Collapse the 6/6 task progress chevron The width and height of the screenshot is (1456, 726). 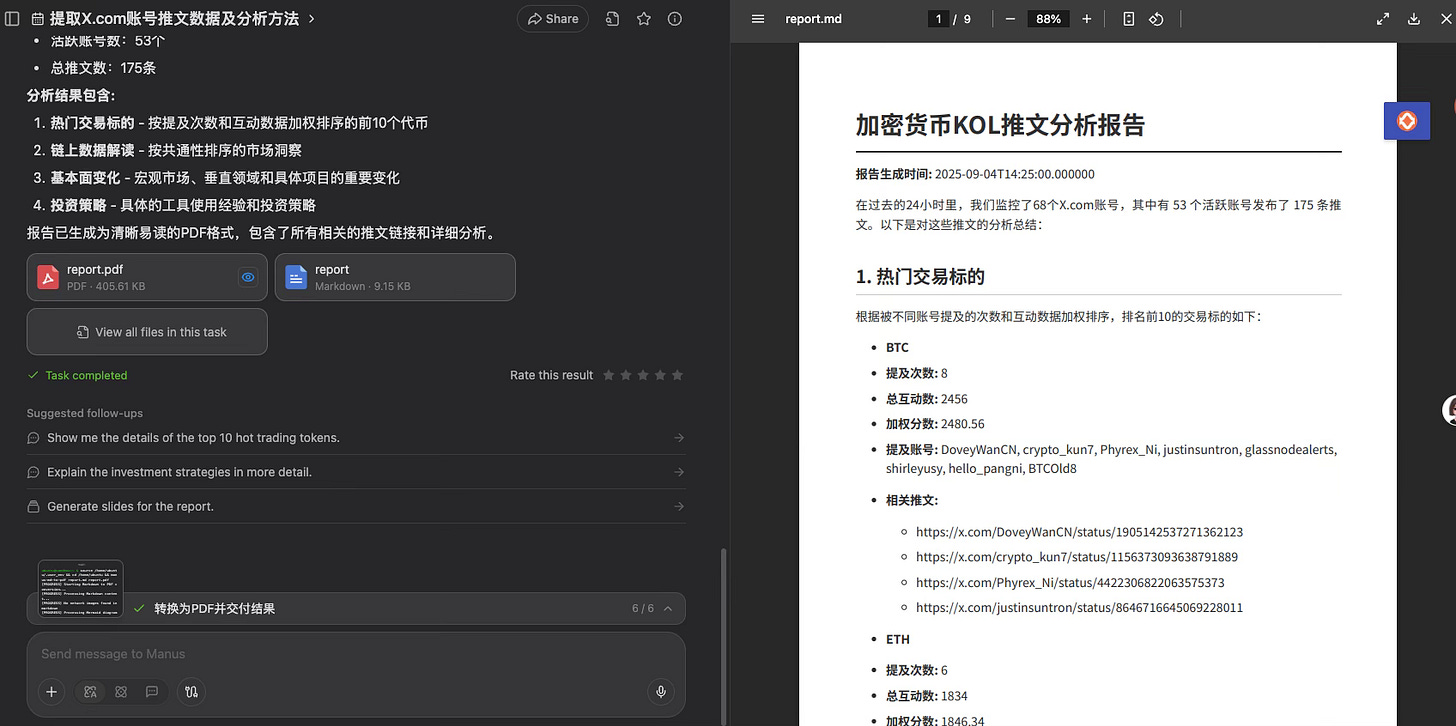(668, 608)
